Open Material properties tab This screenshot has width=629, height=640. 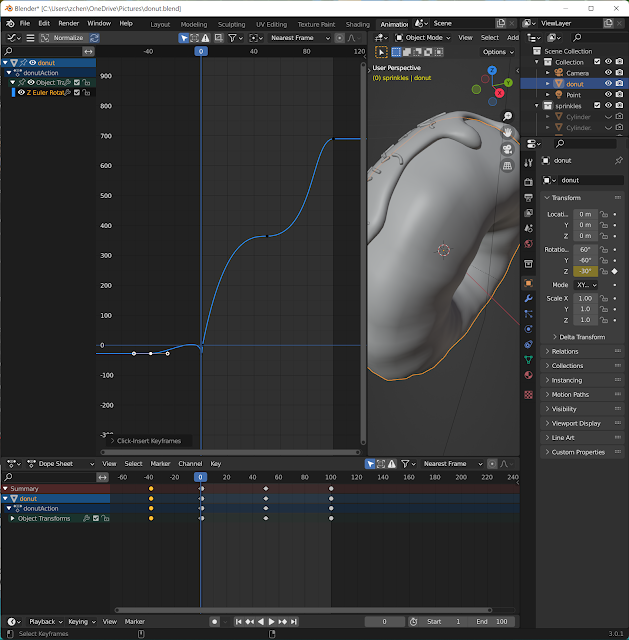click(x=529, y=375)
